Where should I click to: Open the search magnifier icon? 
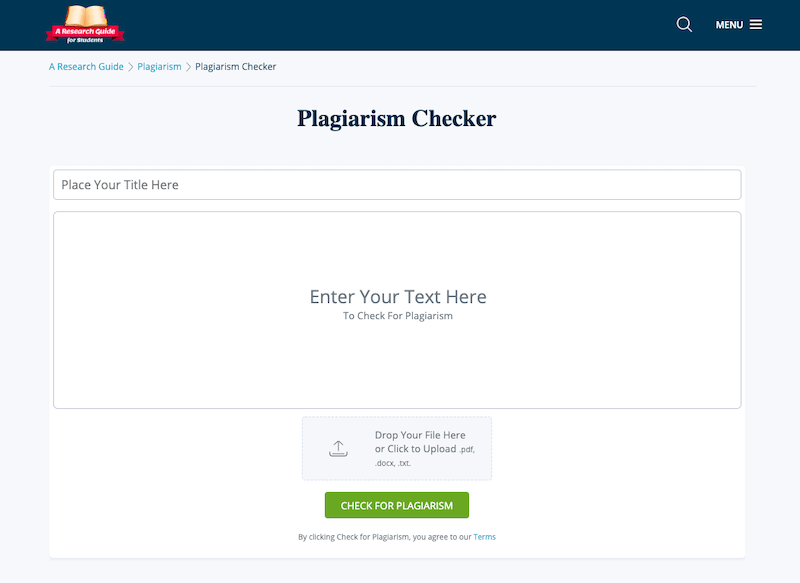click(x=684, y=24)
